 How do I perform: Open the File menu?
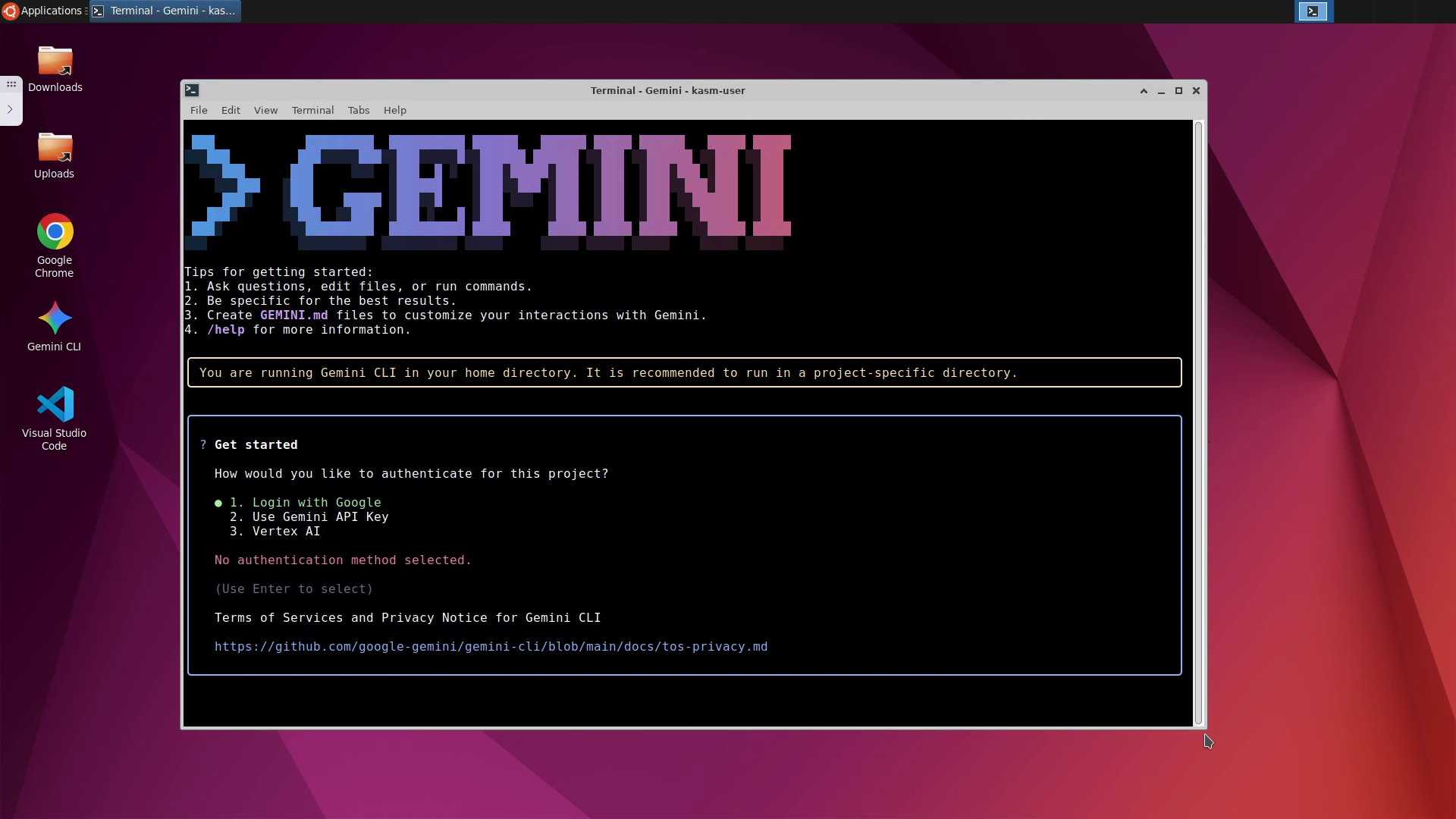coord(199,111)
